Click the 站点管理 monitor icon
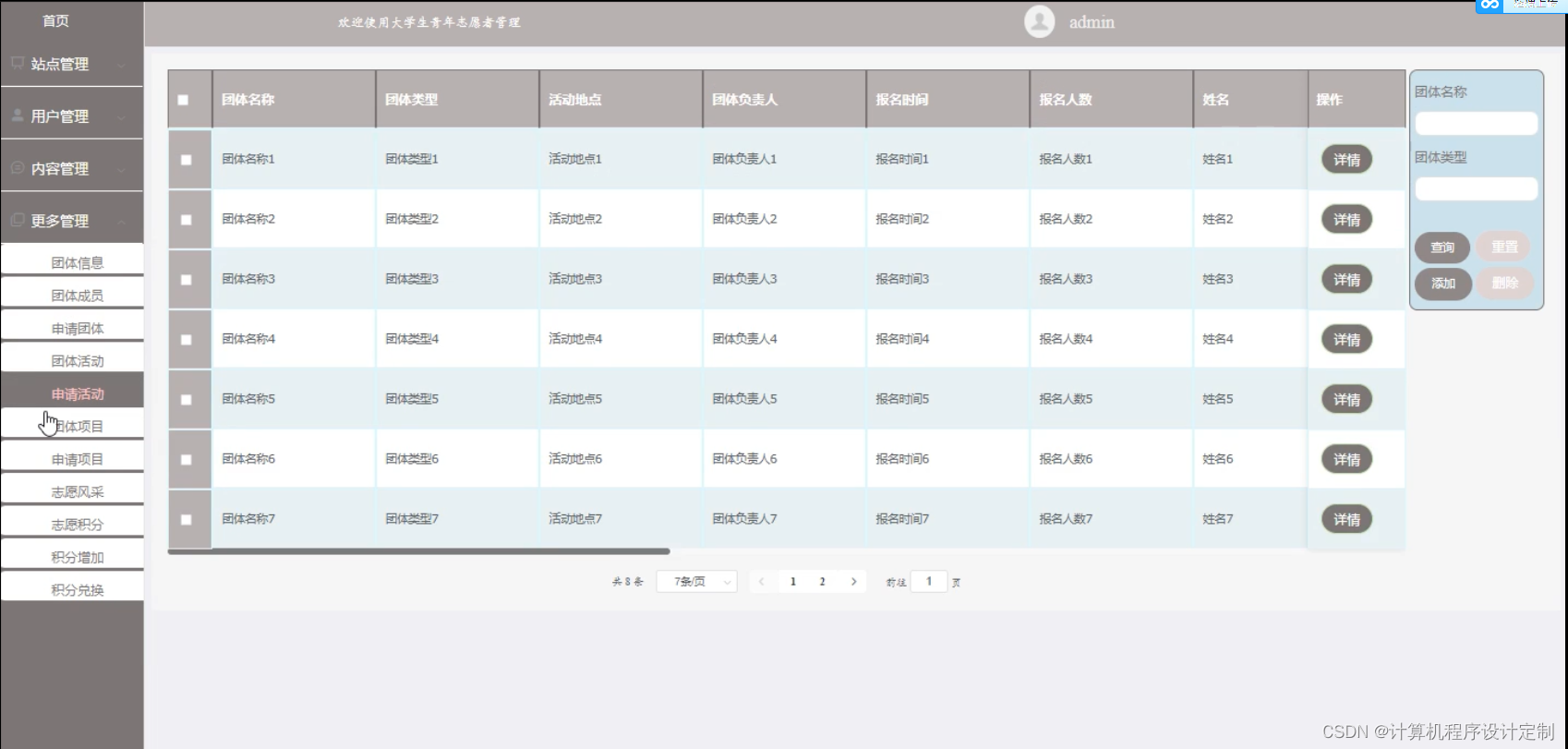The width and height of the screenshot is (1568, 749). pos(18,63)
